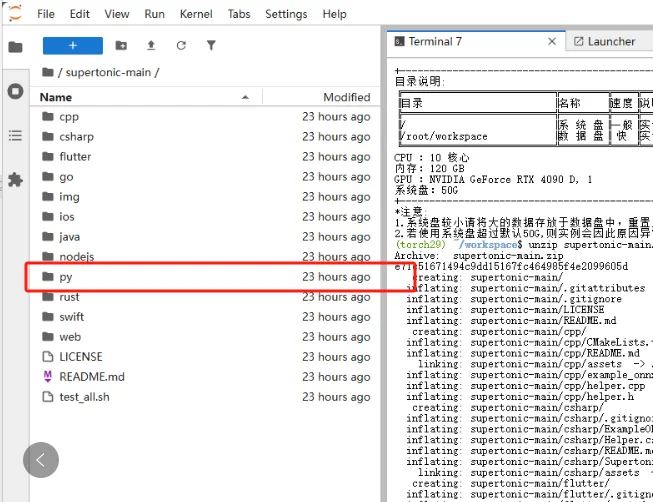Toggle the file filter funnel icon
Viewport: 653px width, 502px height.
coord(211,45)
